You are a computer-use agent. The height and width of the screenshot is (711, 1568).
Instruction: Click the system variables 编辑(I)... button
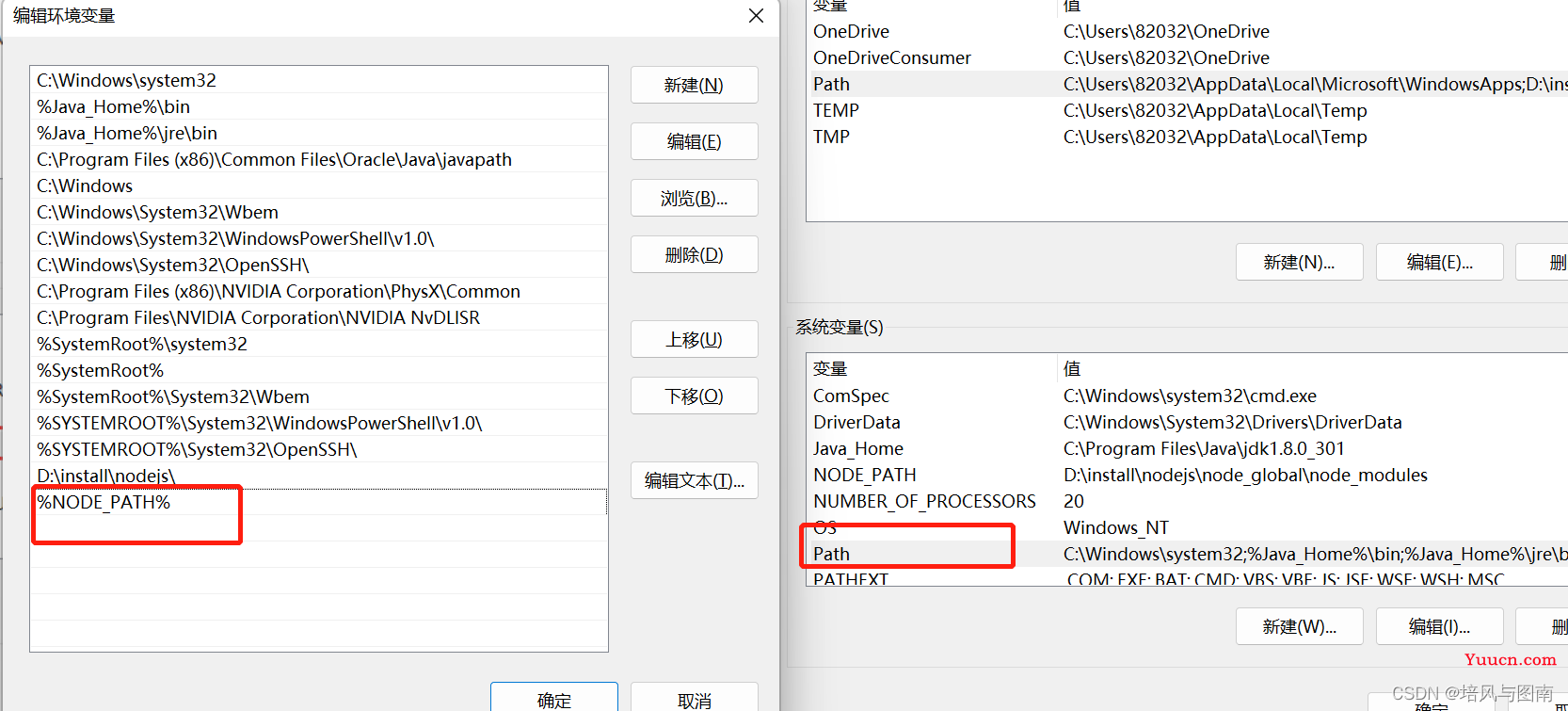point(1439,626)
